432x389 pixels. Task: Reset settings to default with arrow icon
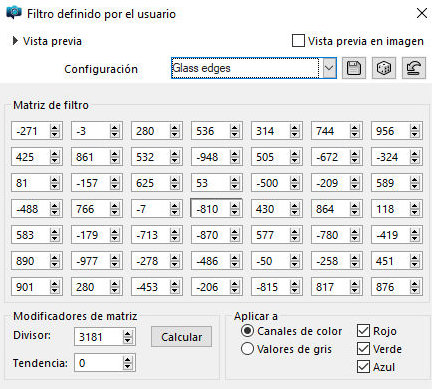[414, 68]
